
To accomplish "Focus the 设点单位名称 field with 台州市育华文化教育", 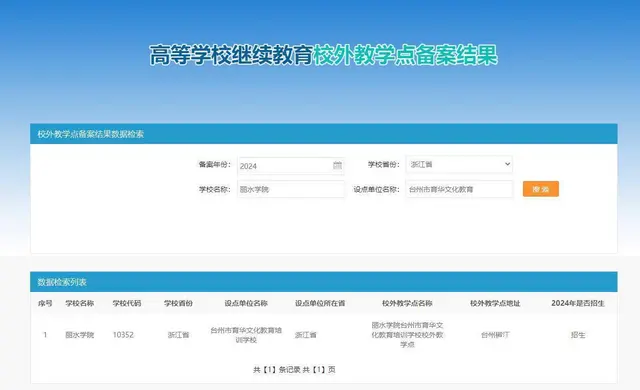I will tap(459, 189).
